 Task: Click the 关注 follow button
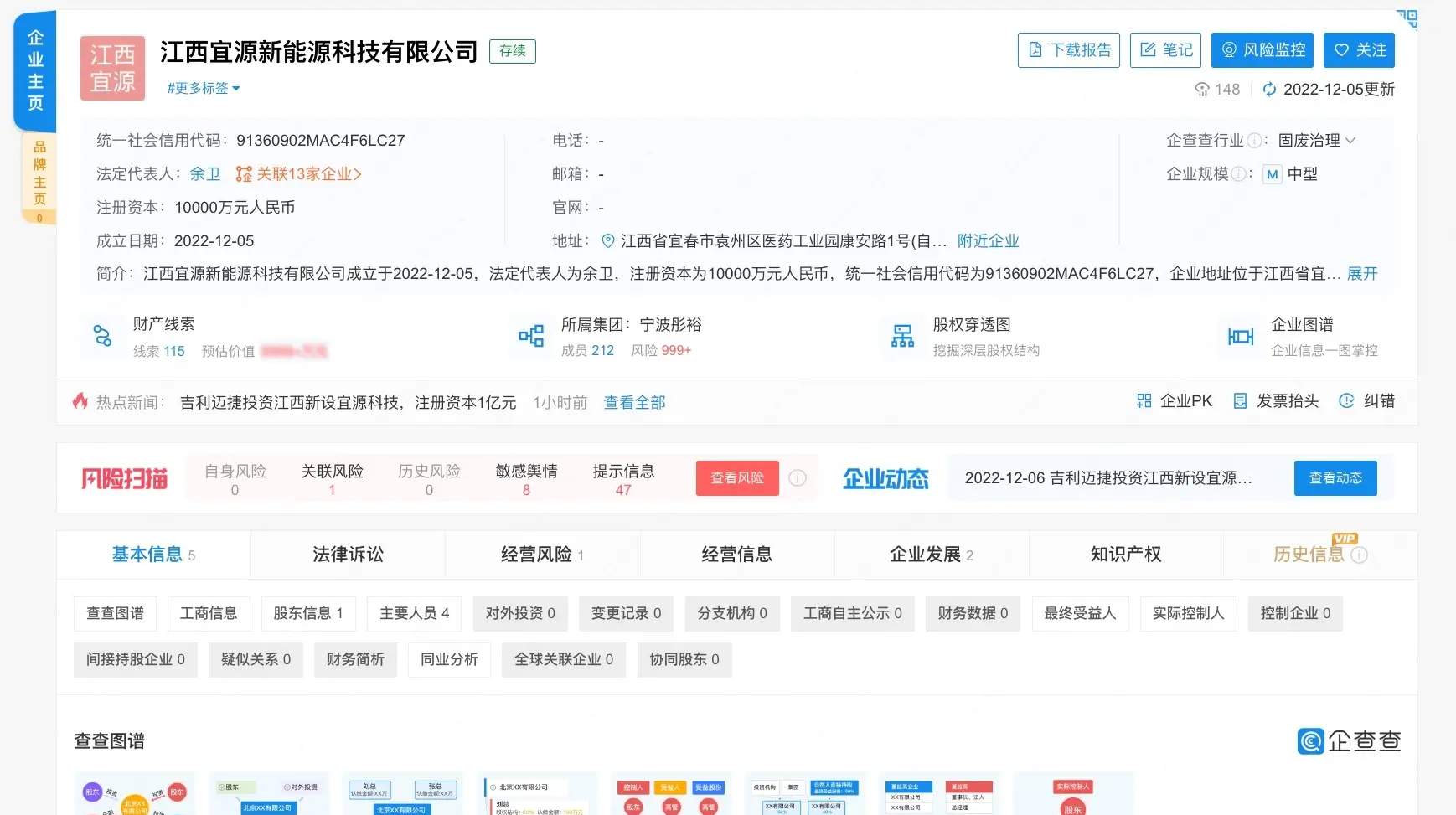(1359, 50)
